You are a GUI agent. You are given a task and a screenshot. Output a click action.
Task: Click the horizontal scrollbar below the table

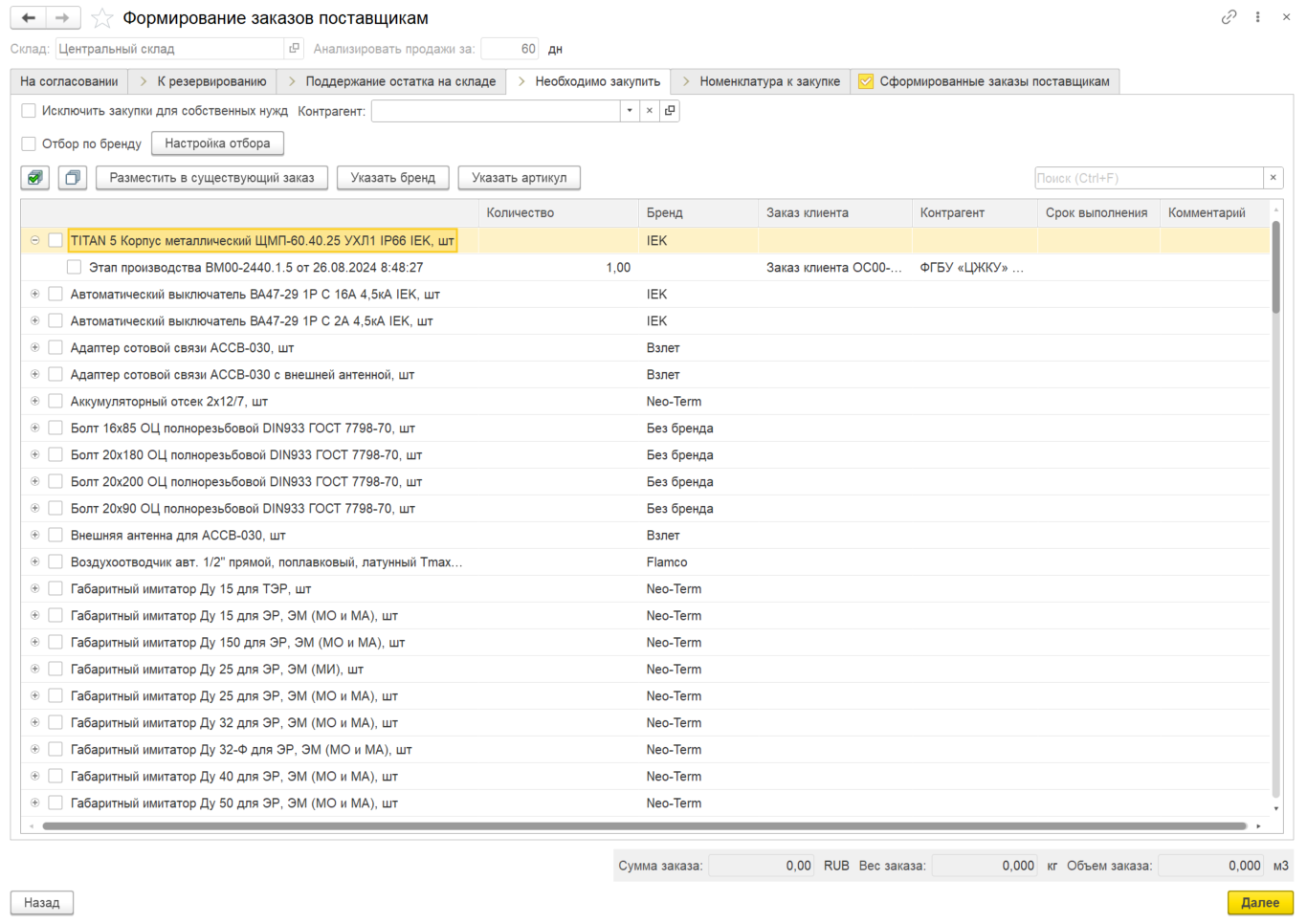[645, 825]
